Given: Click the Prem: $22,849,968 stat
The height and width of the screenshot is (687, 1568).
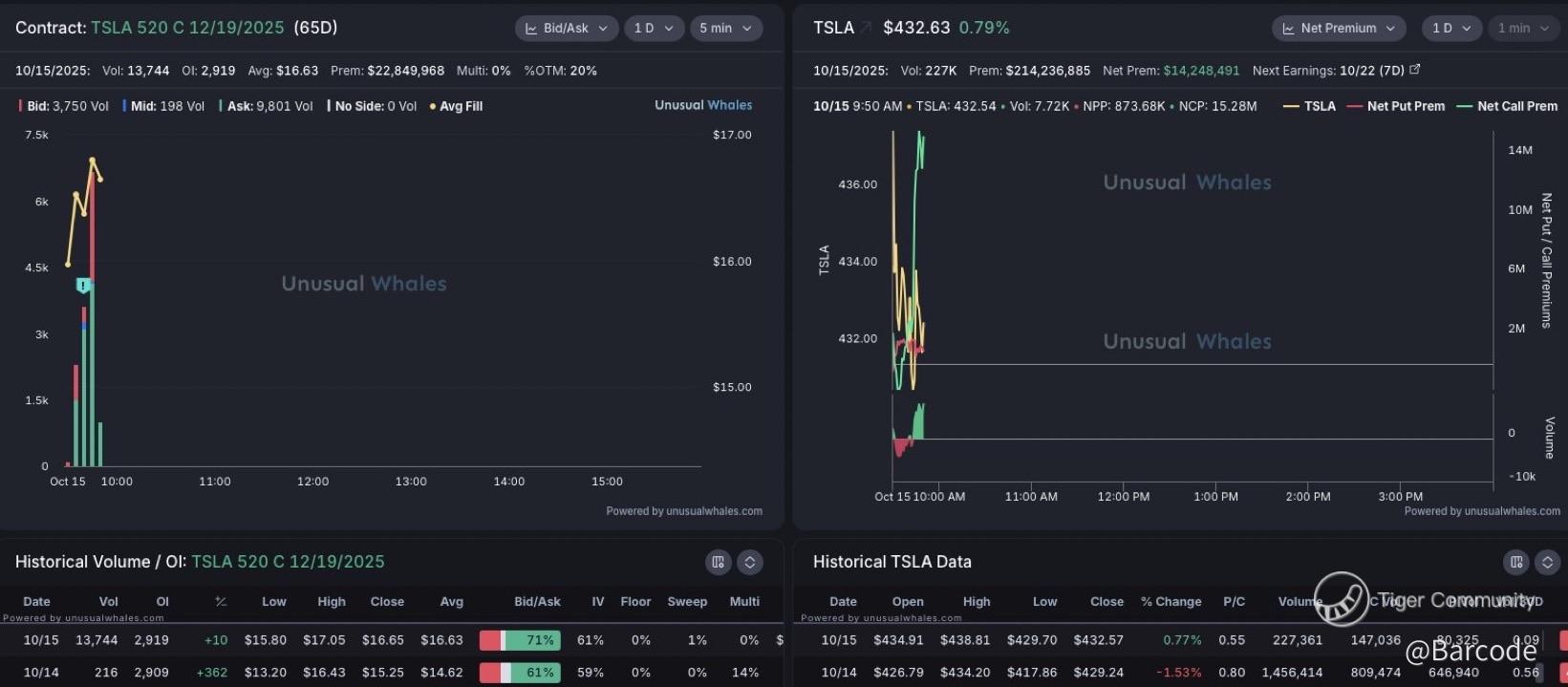Looking at the screenshot, I should point(387,71).
